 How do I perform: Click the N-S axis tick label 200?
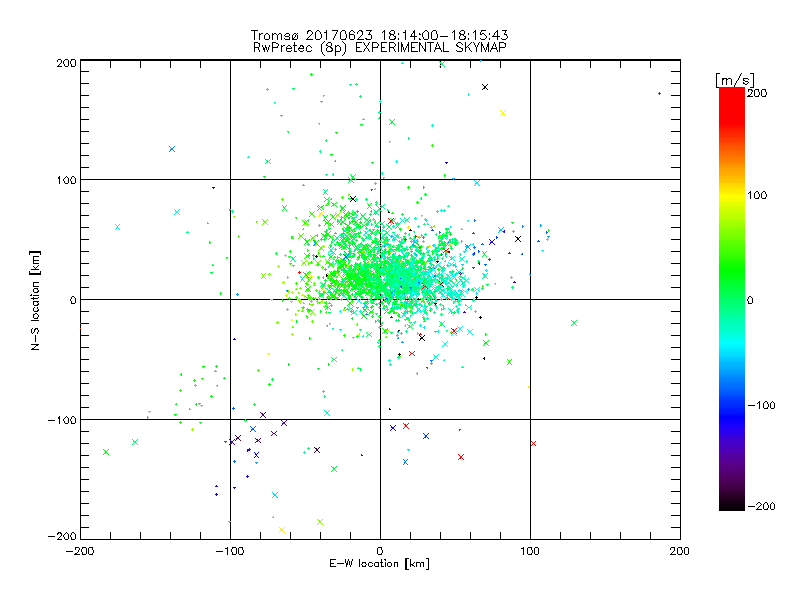66,63
